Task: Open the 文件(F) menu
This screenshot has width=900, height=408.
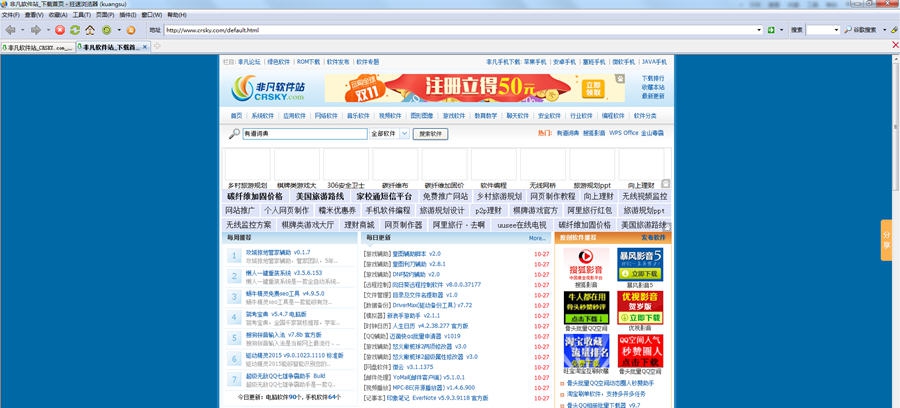Action: [11, 14]
